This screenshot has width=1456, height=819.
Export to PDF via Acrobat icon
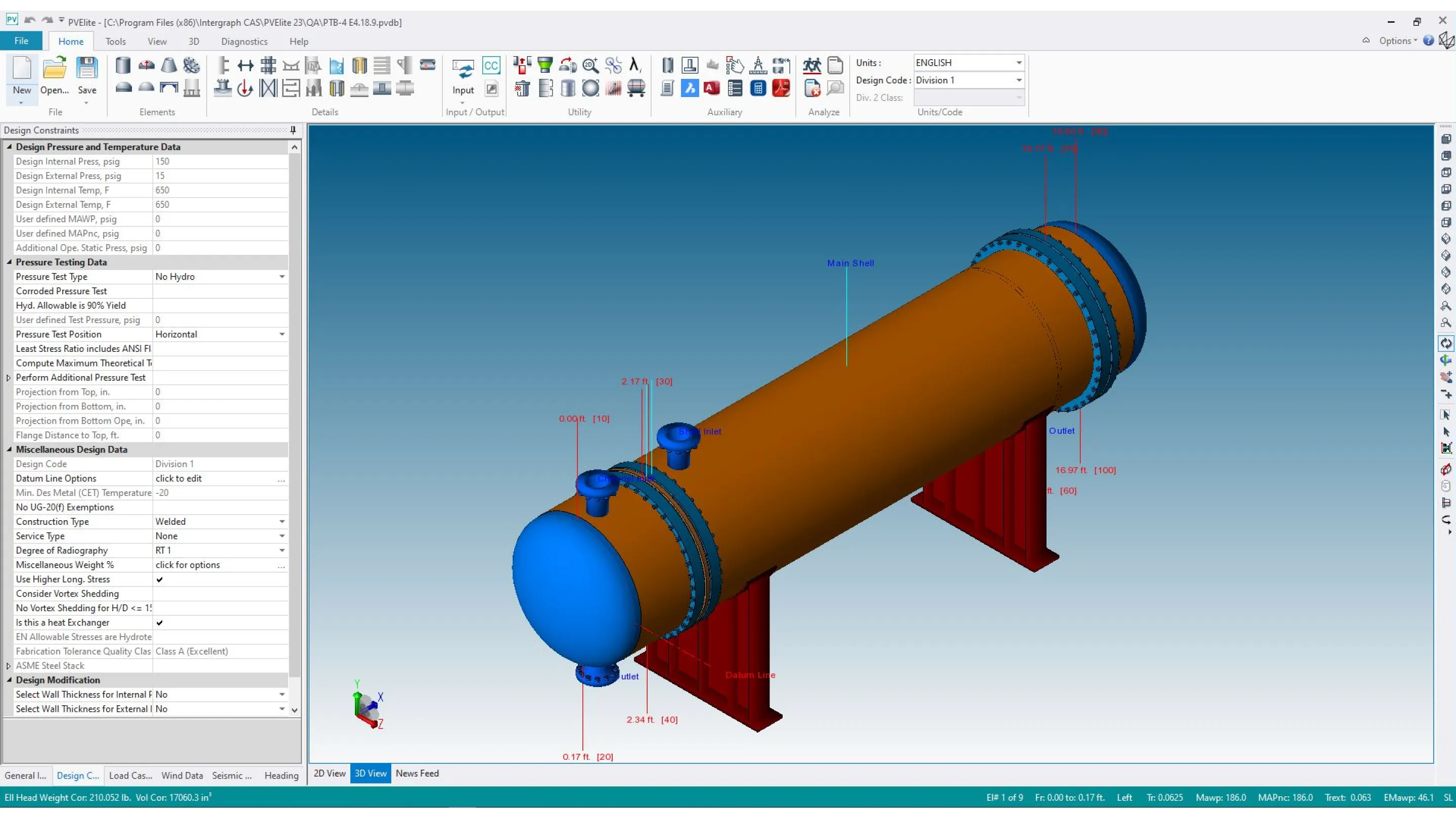click(781, 89)
